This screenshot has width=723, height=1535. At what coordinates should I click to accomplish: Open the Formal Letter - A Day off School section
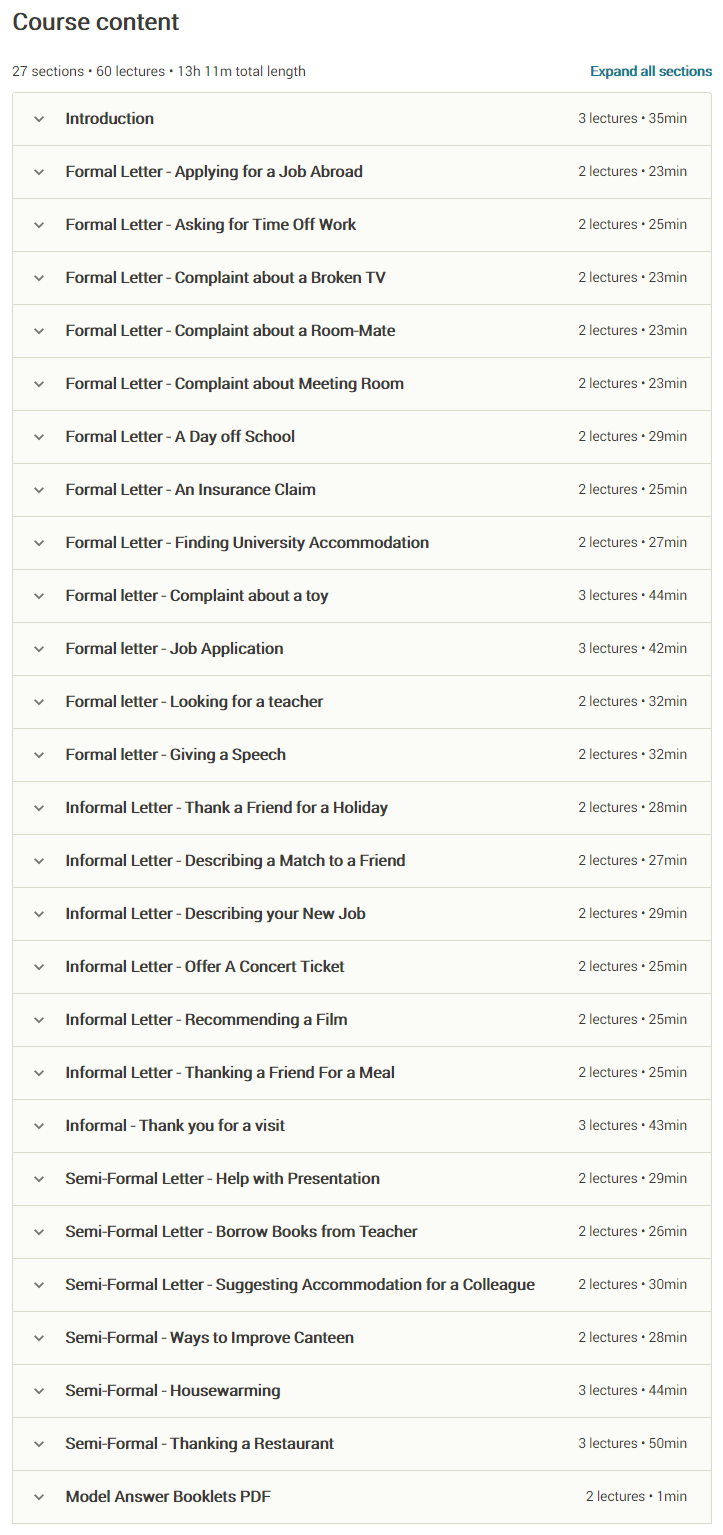180,437
